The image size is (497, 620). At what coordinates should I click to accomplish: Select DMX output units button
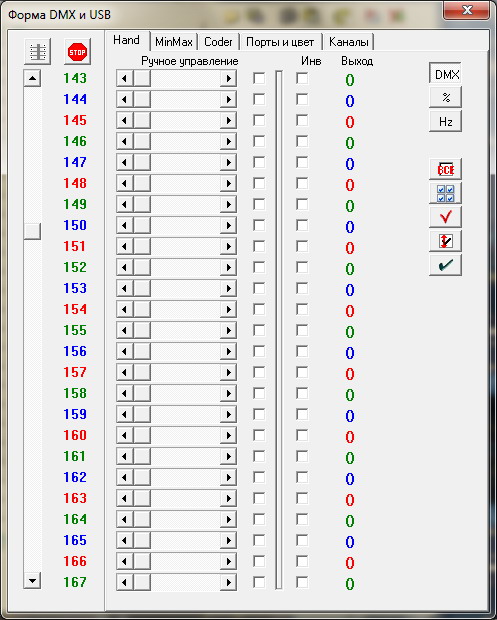point(445,74)
